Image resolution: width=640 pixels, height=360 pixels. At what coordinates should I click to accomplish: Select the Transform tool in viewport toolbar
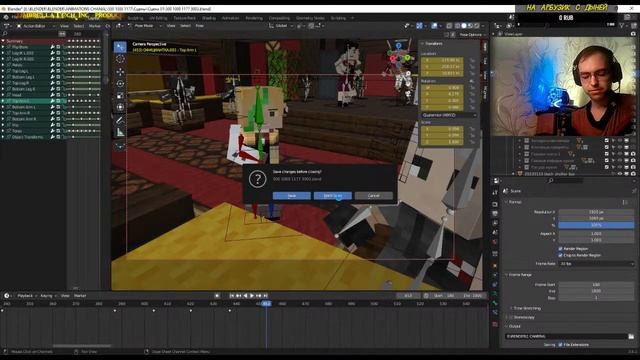(120, 107)
